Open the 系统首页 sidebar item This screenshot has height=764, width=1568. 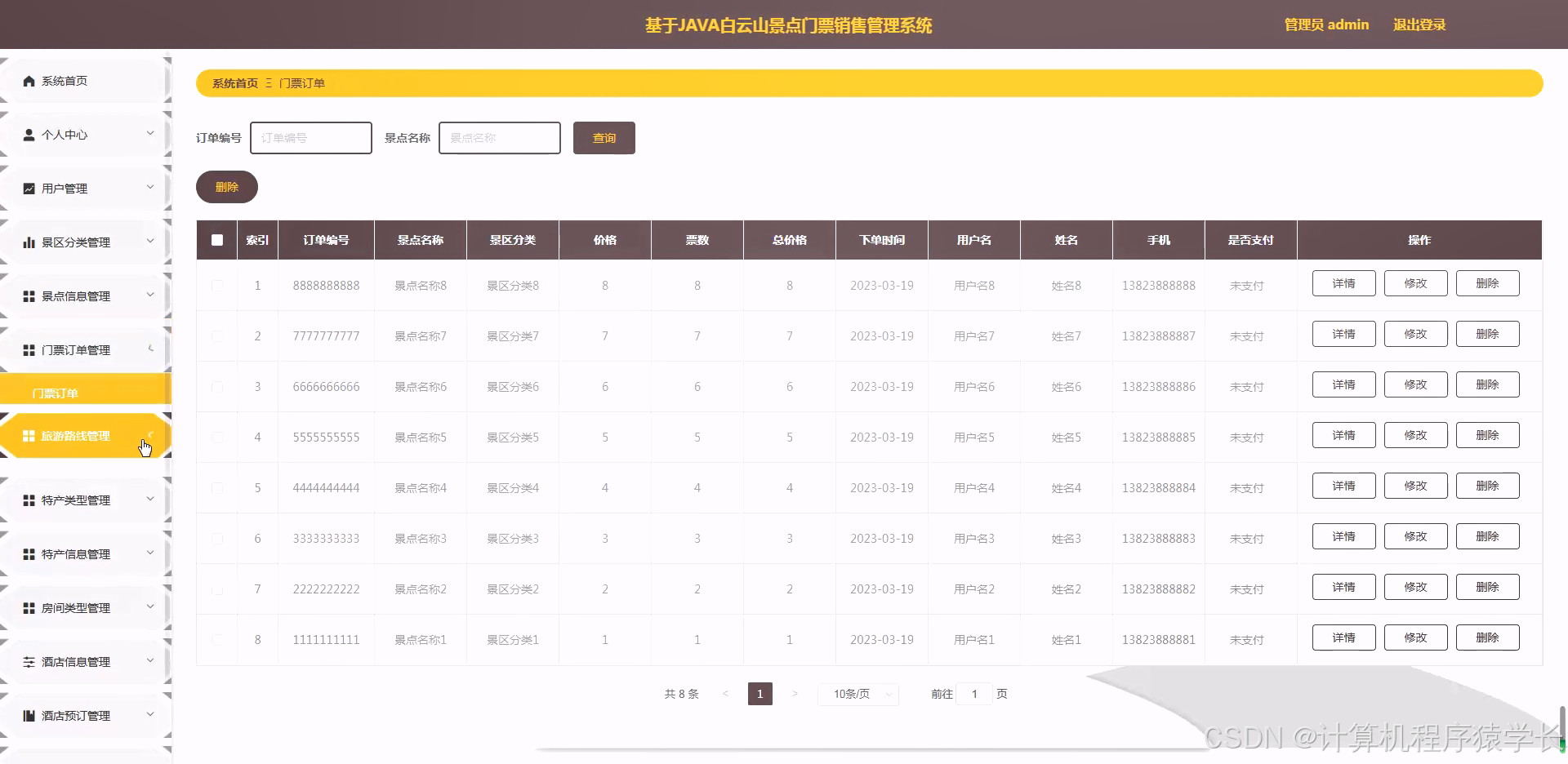pos(85,81)
